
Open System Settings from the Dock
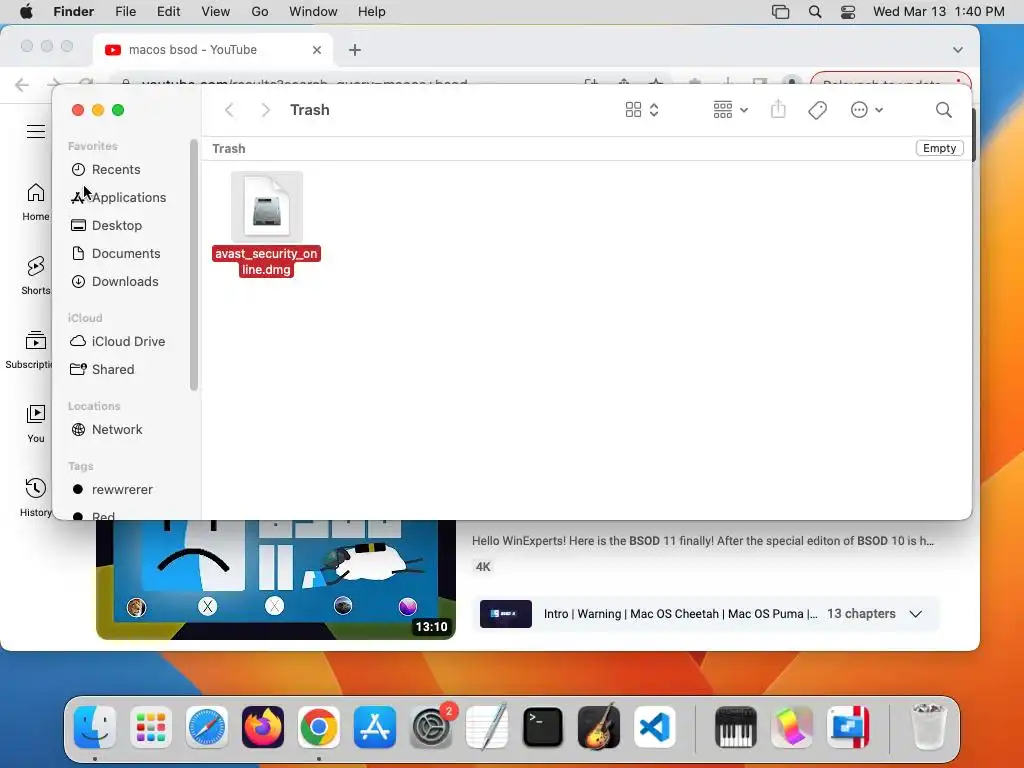pyautogui.click(x=432, y=727)
